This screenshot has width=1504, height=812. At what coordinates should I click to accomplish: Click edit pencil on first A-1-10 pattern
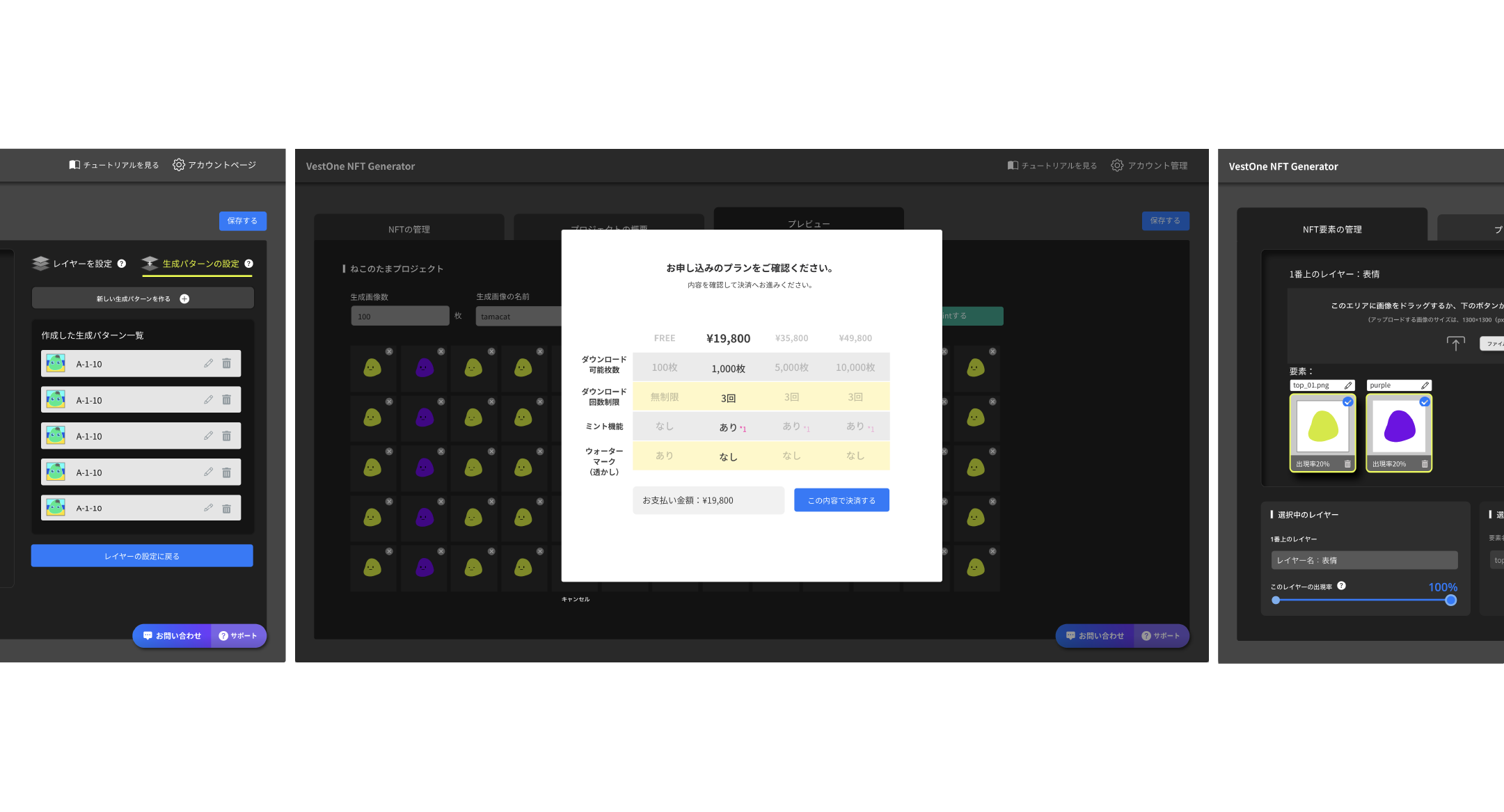click(208, 363)
